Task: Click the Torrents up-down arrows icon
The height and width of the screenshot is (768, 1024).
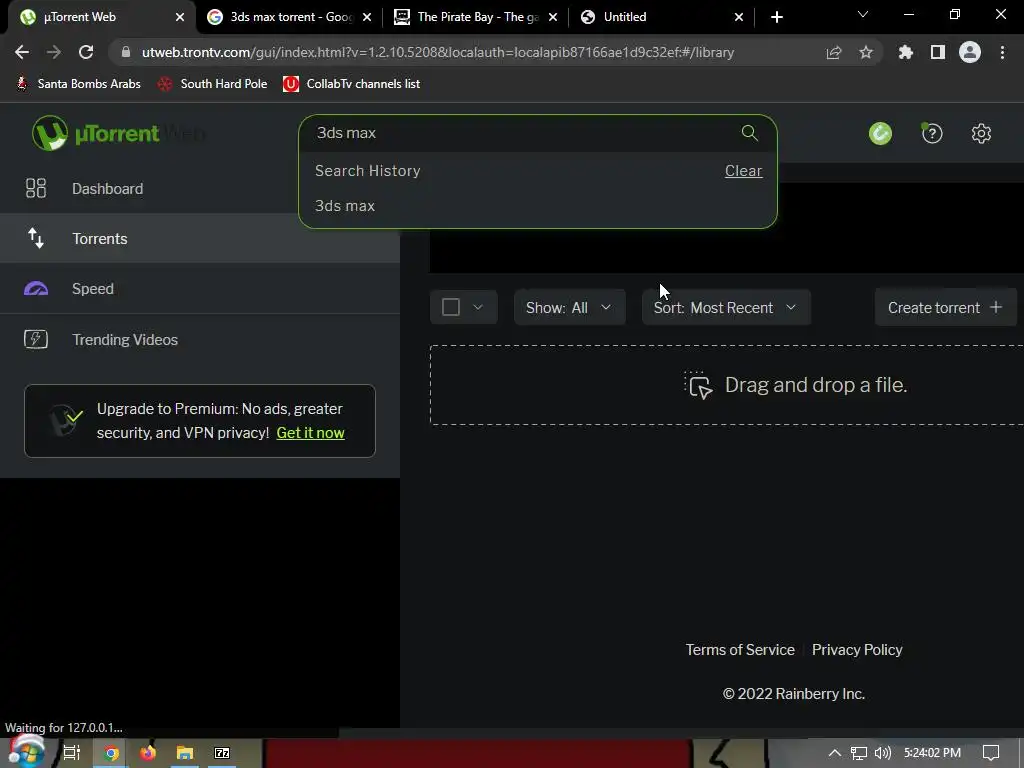Action: [x=36, y=238]
